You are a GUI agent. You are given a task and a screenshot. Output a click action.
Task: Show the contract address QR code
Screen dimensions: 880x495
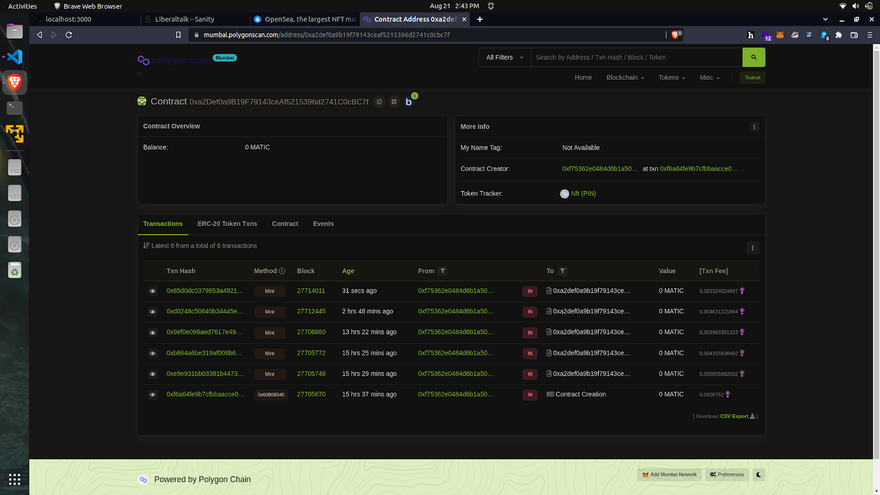(x=394, y=102)
